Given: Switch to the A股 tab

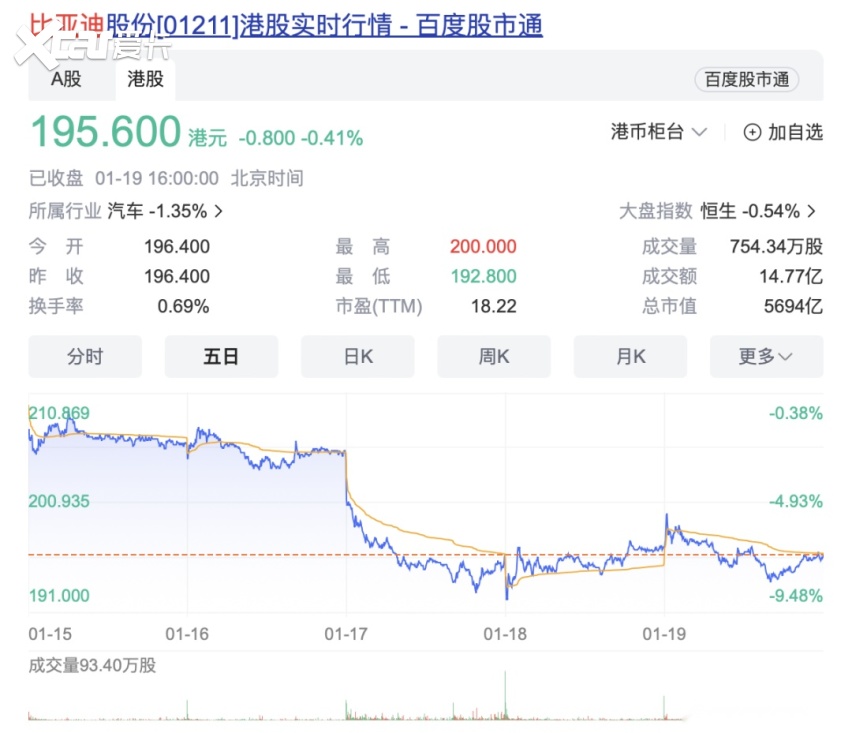Looking at the screenshot, I should click(x=66, y=79).
